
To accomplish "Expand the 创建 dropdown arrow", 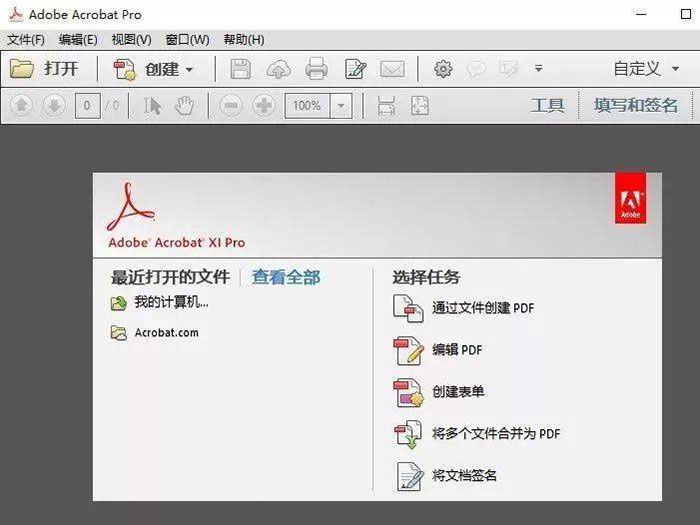I will [x=189, y=70].
